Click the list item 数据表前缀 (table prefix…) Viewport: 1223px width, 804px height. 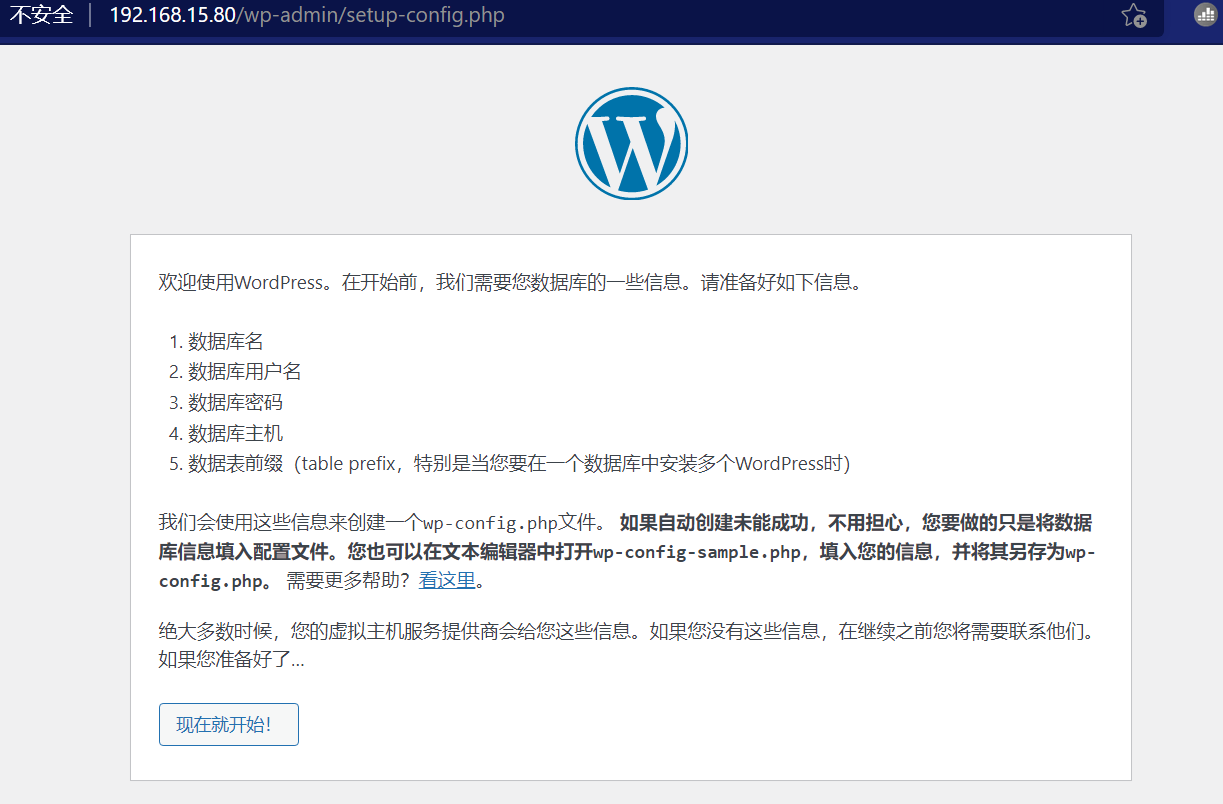coord(519,464)
